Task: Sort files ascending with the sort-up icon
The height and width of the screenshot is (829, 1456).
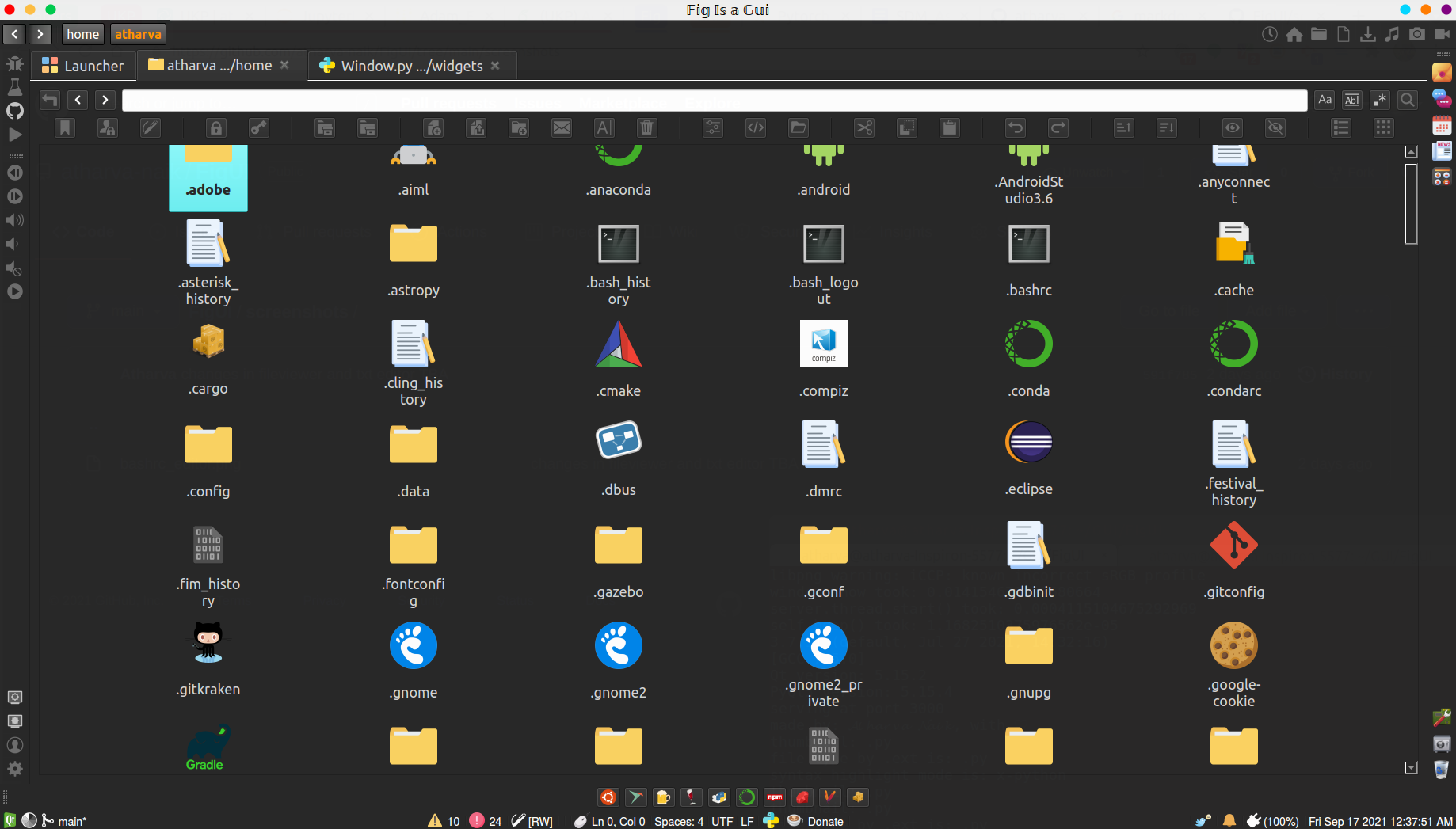Action: click(x=1124, y=127)
